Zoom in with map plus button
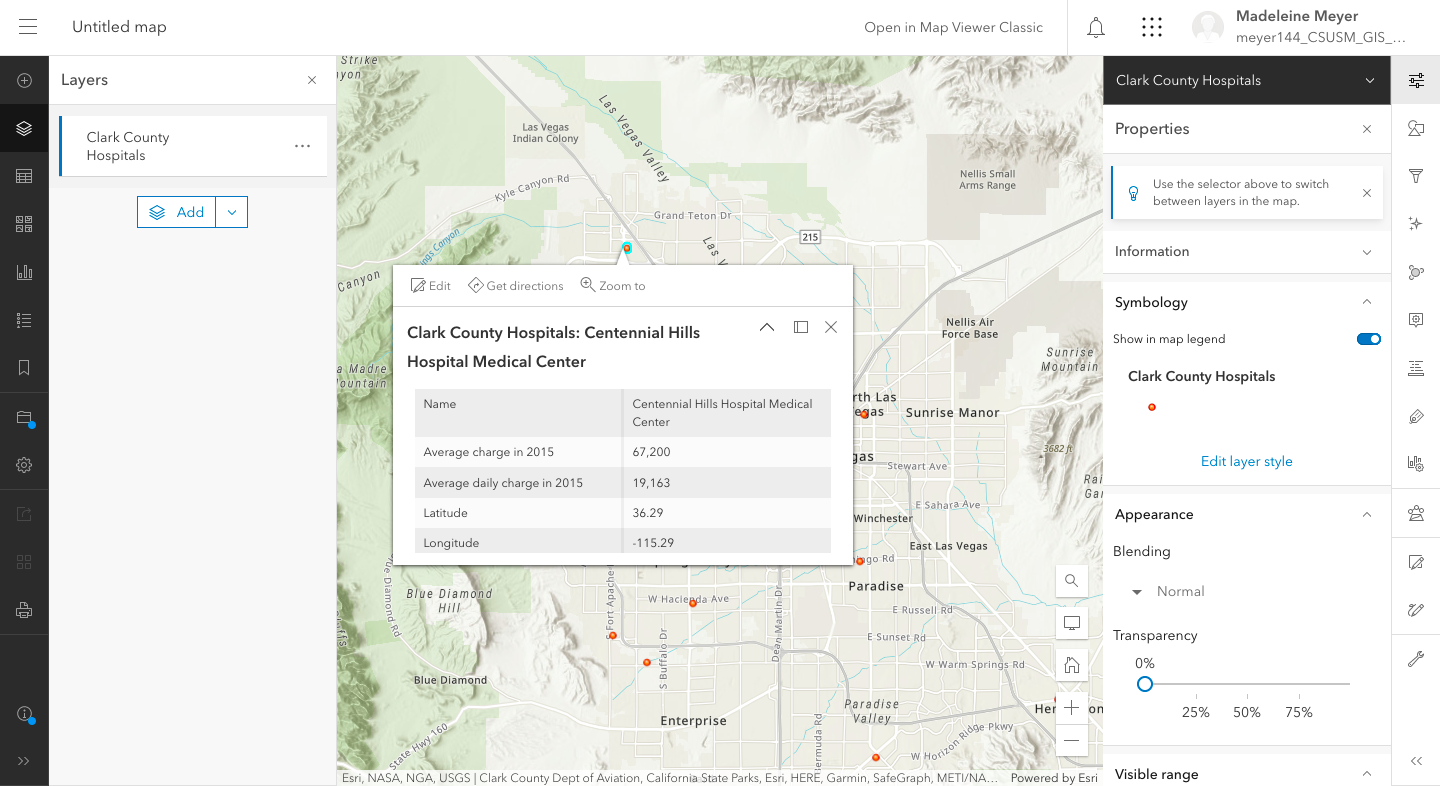This screenshot has height=786, width=1440. pyautogui.click(x=1072, y=708)
